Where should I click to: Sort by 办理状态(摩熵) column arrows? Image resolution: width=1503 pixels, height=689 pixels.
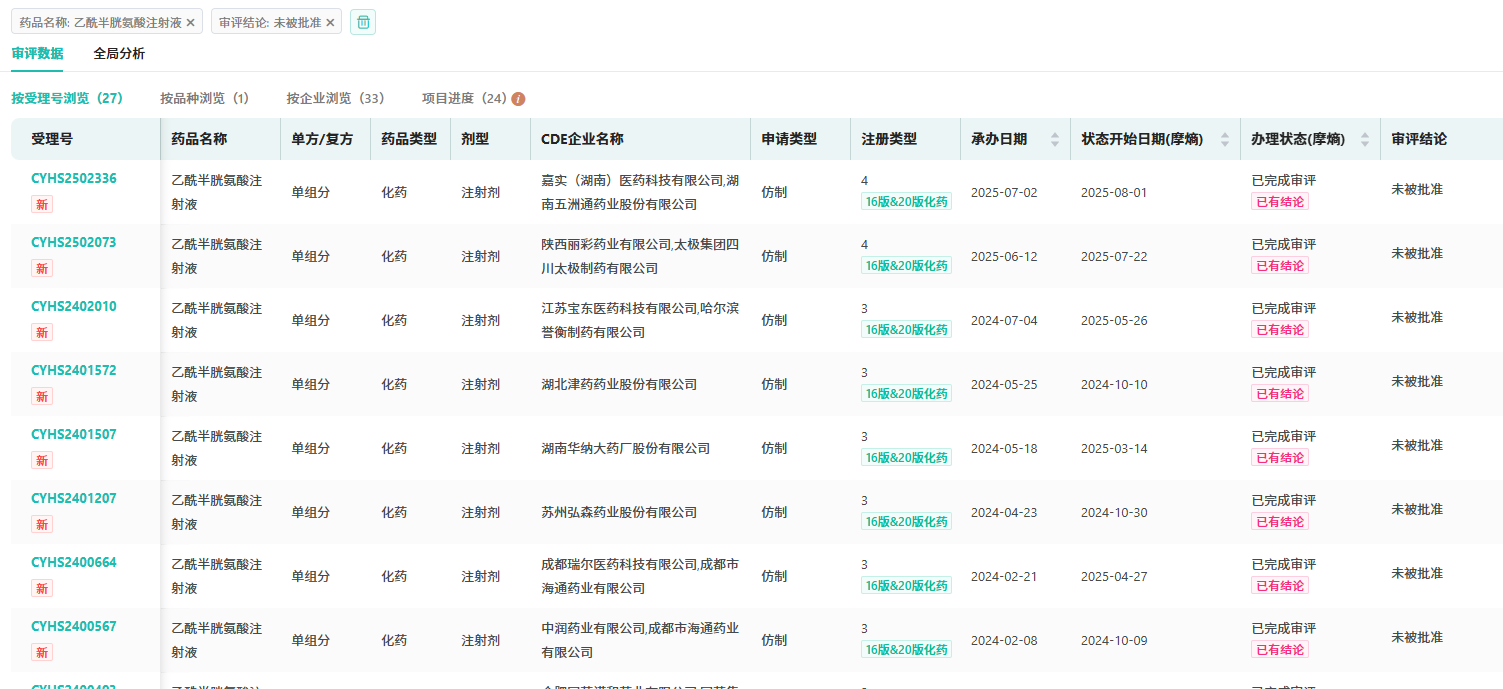(1365, 140)
